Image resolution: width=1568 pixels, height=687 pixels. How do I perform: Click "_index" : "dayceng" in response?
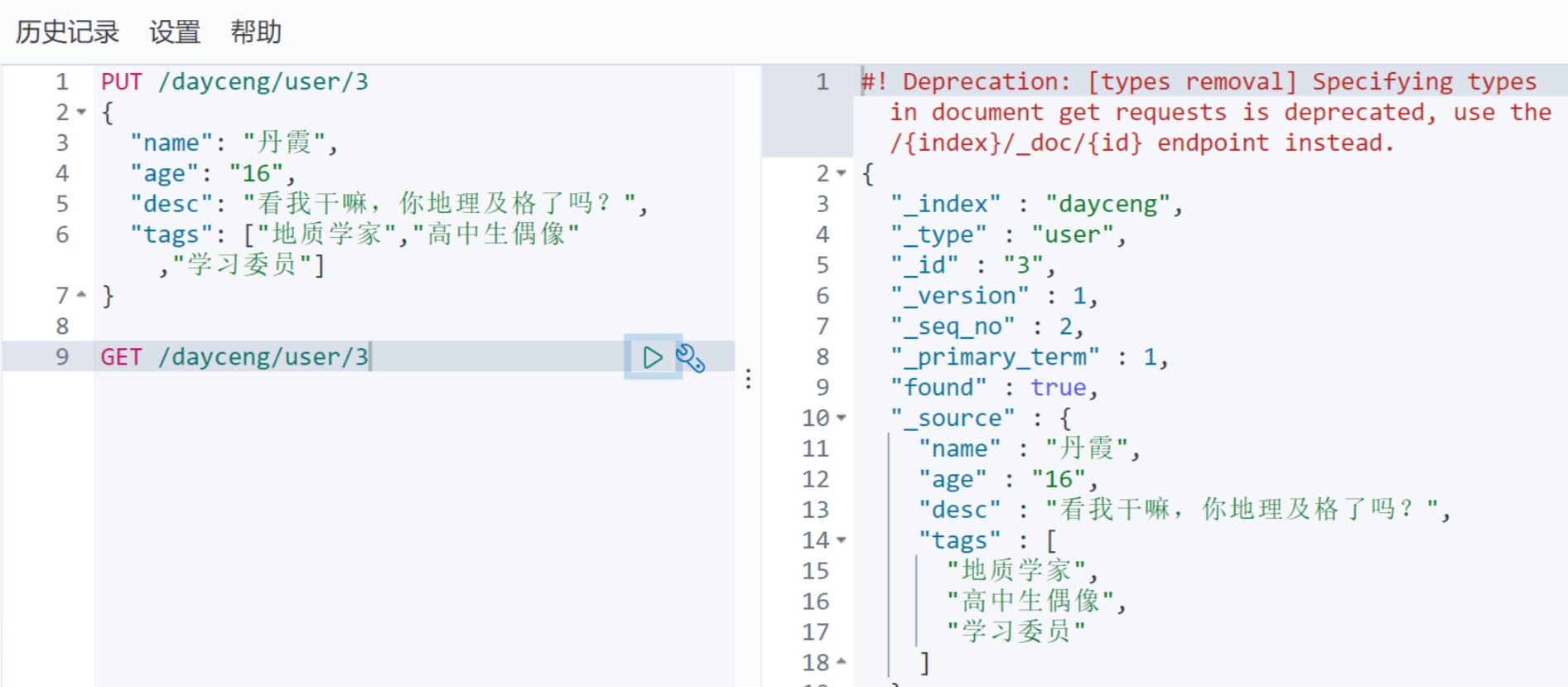(1037, 204)
